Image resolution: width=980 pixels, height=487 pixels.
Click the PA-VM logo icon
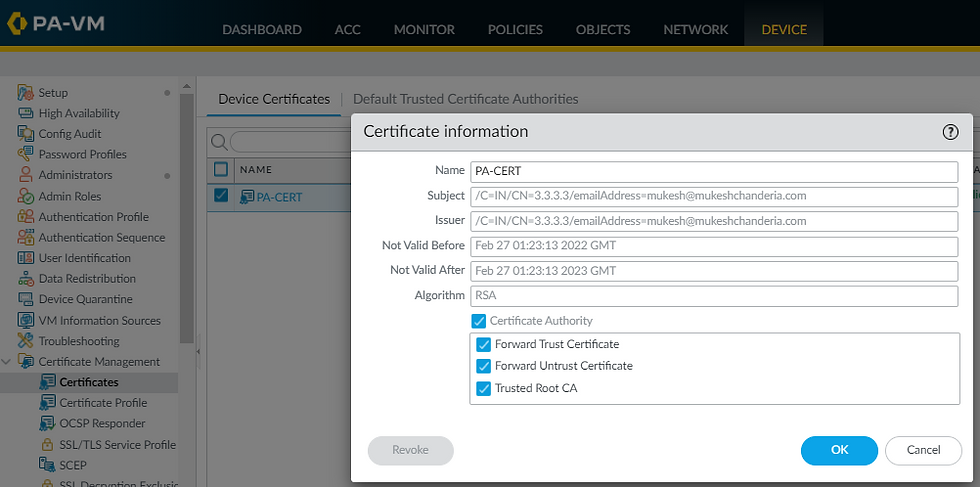pyautogui.click(x=17, y=24)
